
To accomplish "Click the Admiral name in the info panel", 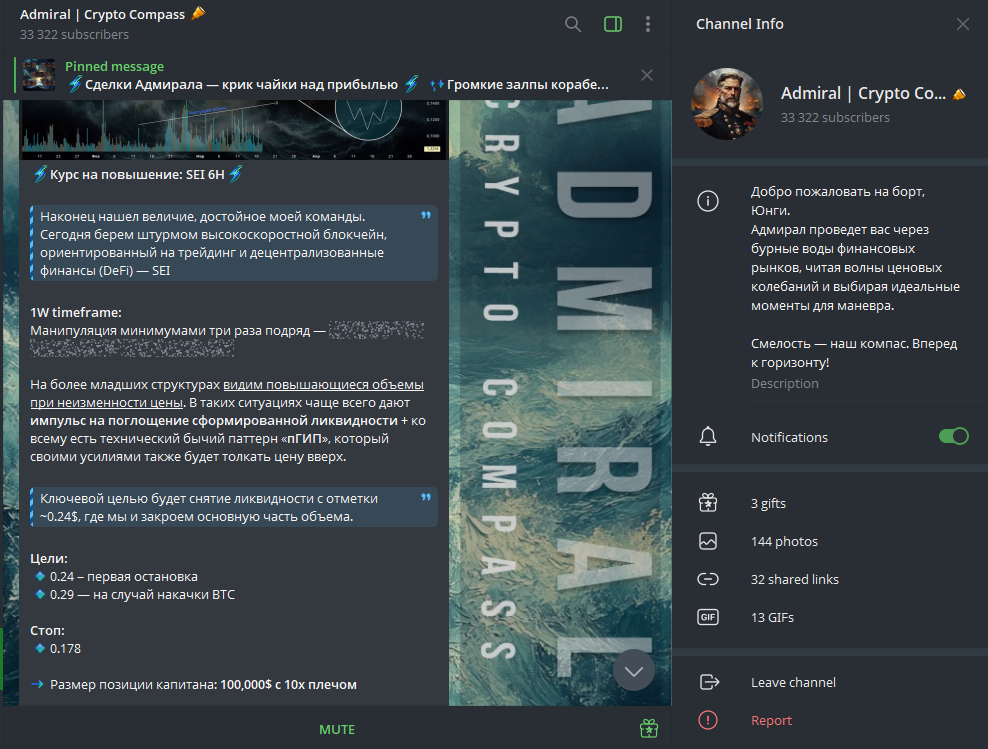I will point(863,93).
